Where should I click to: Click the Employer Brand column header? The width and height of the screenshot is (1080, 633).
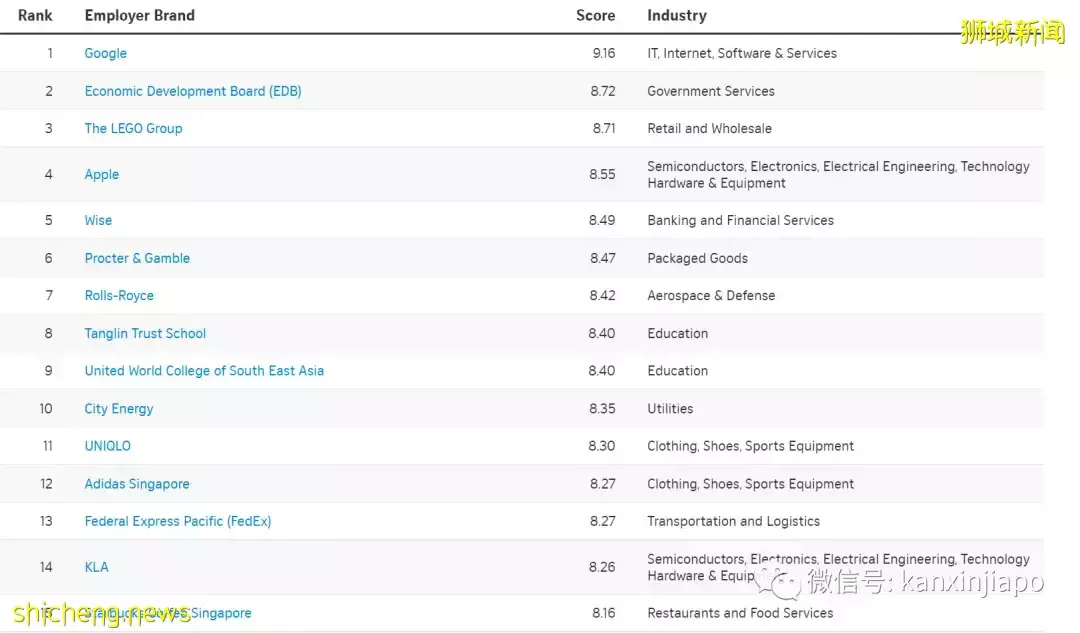click(139, 16)
